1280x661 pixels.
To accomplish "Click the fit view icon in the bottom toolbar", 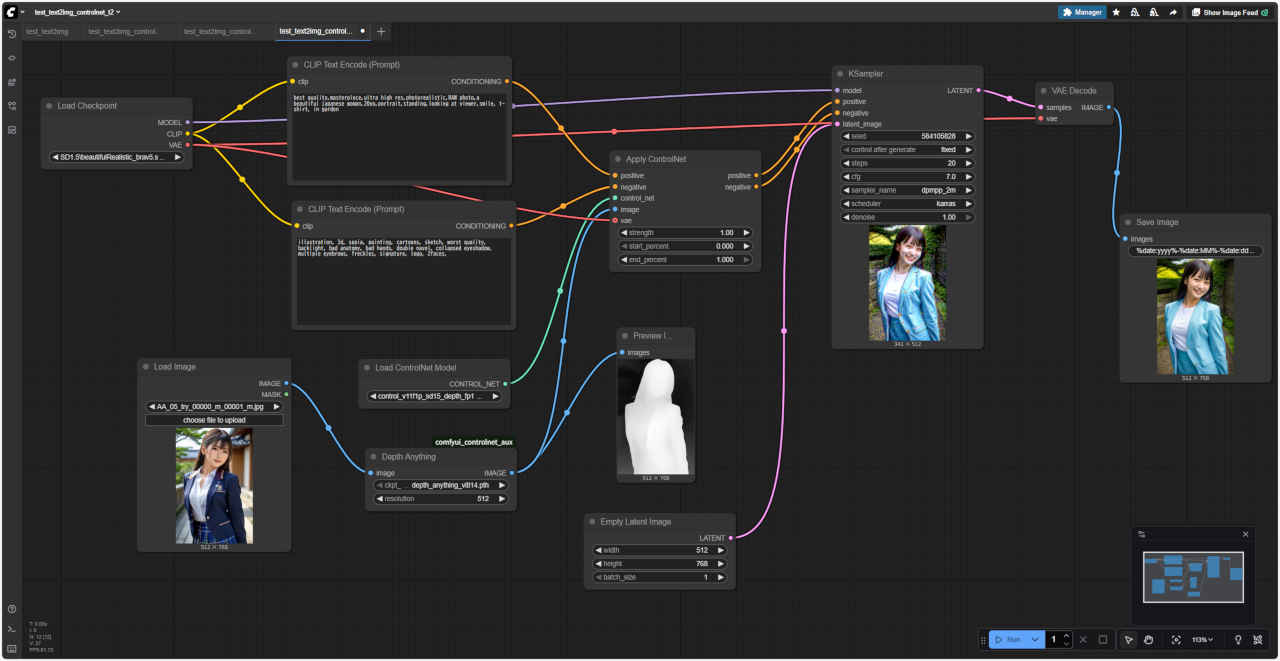I will click(x=1176, y=639).
